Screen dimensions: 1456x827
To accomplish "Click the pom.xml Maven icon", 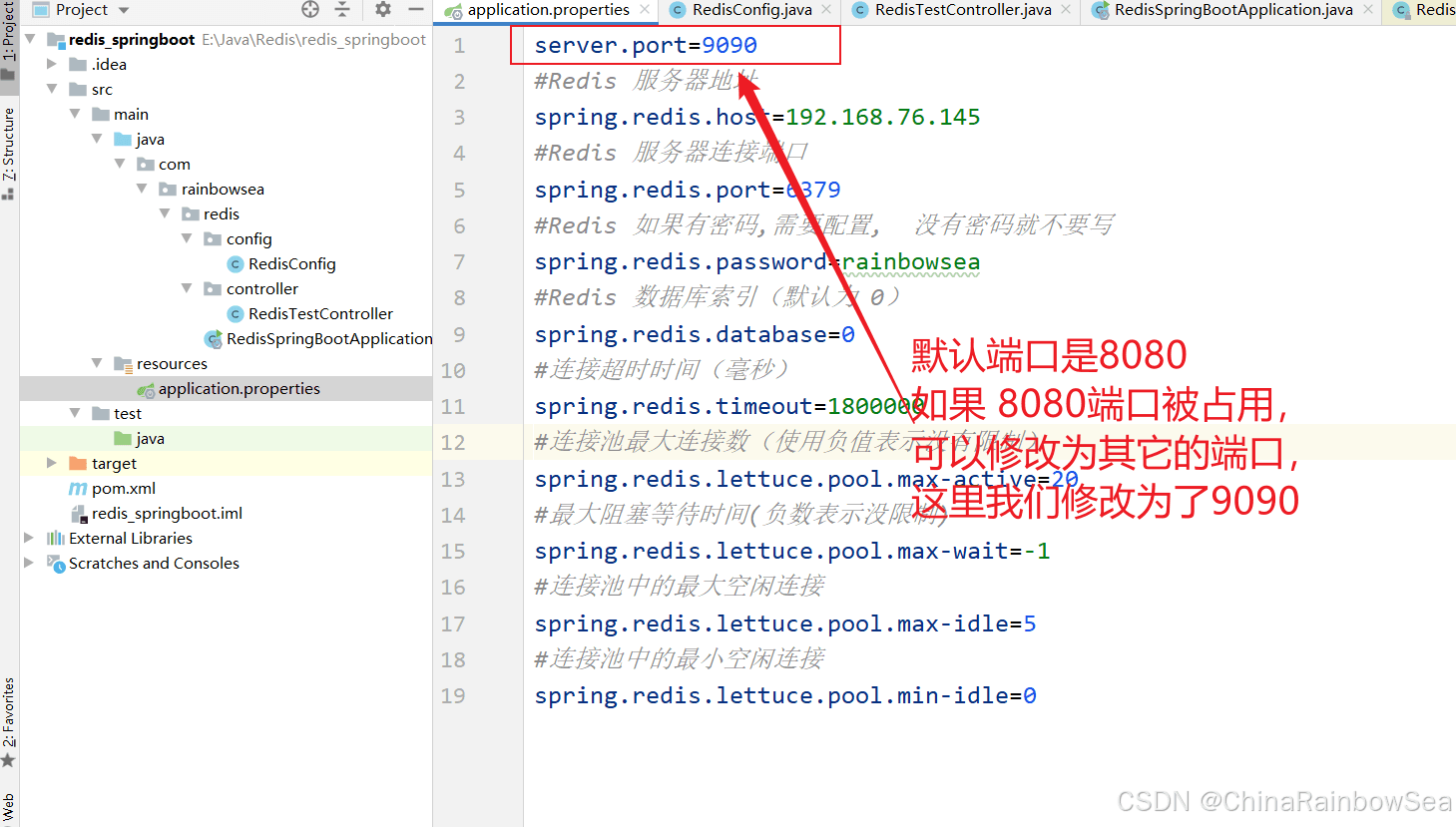I will point(78,488).
